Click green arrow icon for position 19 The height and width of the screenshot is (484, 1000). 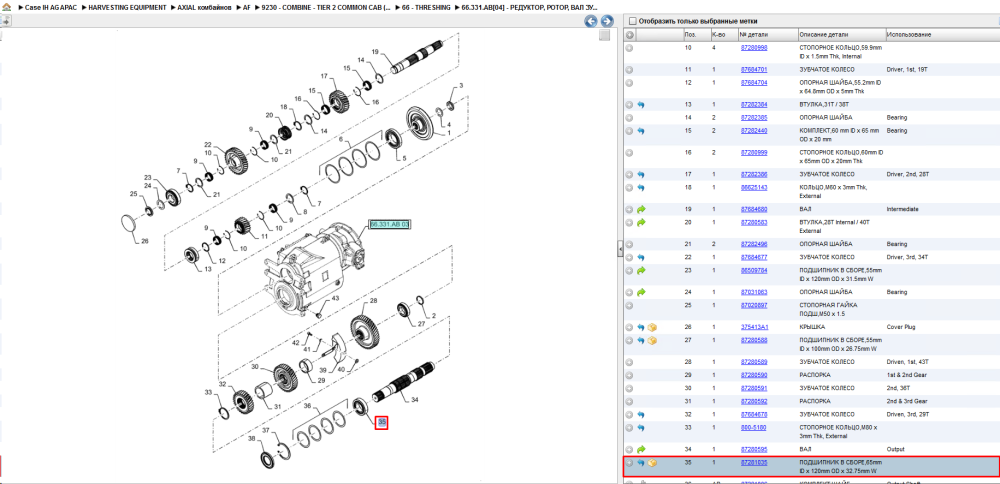(x=641, y=209)
